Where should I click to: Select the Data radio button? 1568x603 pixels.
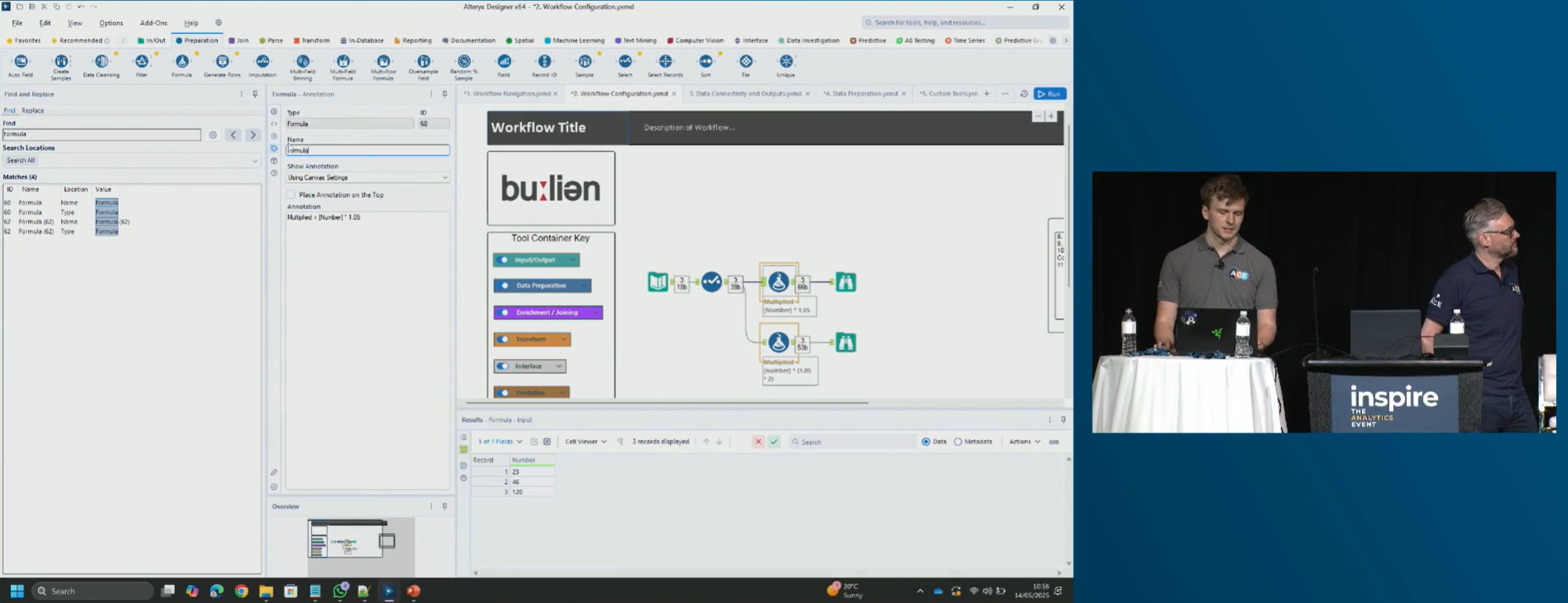(x=926, y=441)
